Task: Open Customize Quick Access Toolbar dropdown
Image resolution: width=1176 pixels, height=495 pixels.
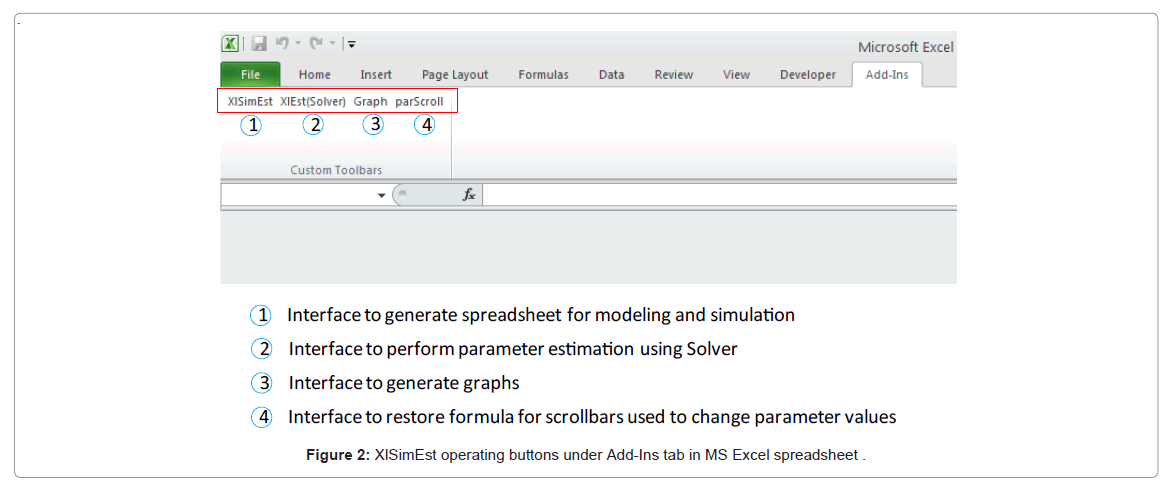Action: [x=351, y=45]
